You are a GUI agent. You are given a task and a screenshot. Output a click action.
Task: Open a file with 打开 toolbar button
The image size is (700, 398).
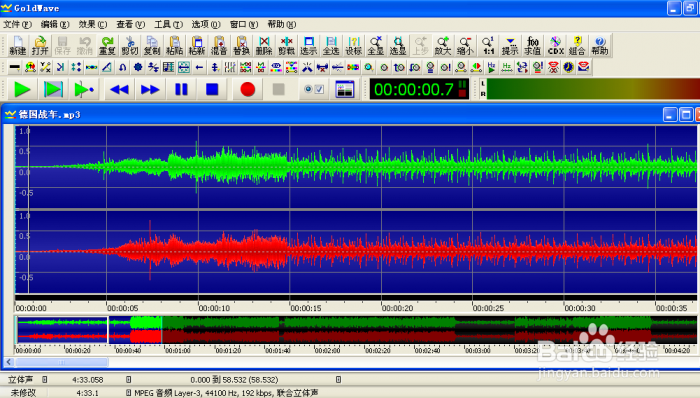tap(40, 46)
